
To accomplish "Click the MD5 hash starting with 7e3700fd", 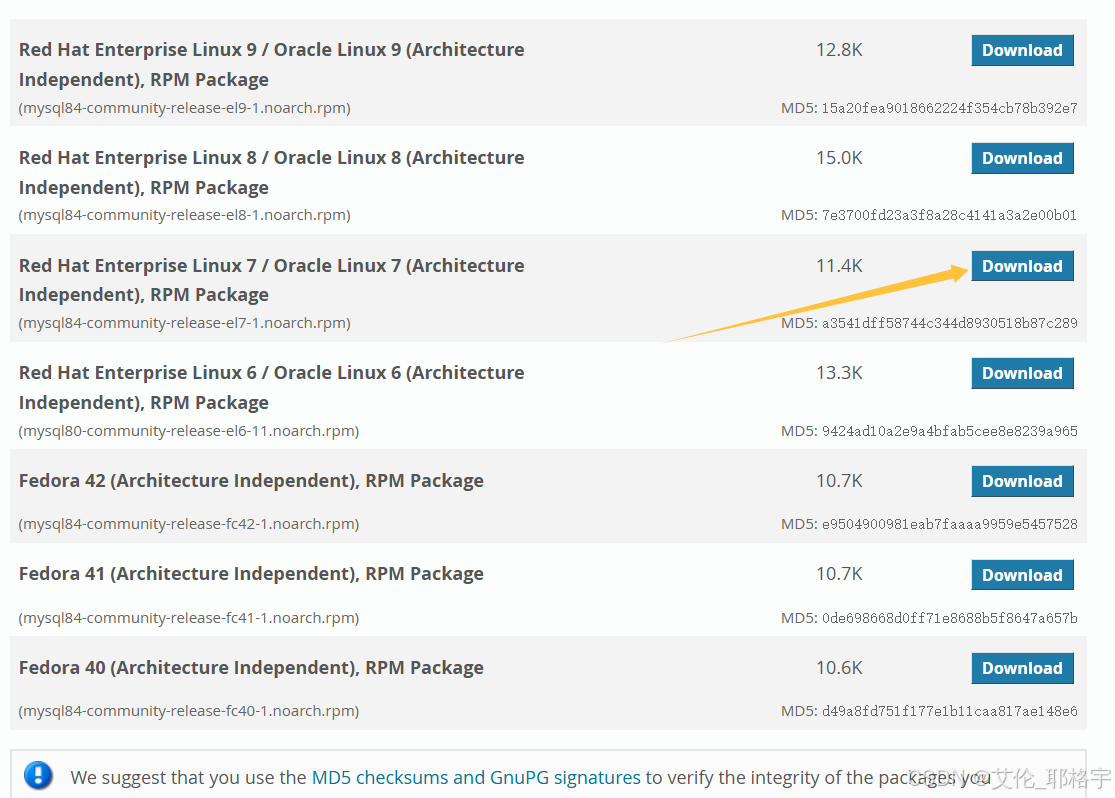I will [949, 216].
